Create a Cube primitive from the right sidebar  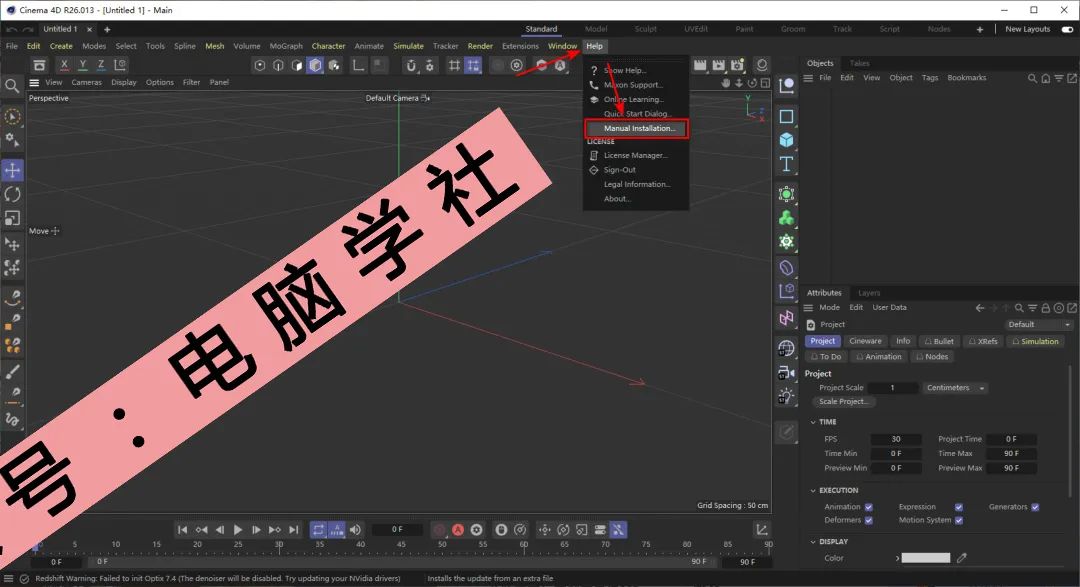tap(787, 140)
